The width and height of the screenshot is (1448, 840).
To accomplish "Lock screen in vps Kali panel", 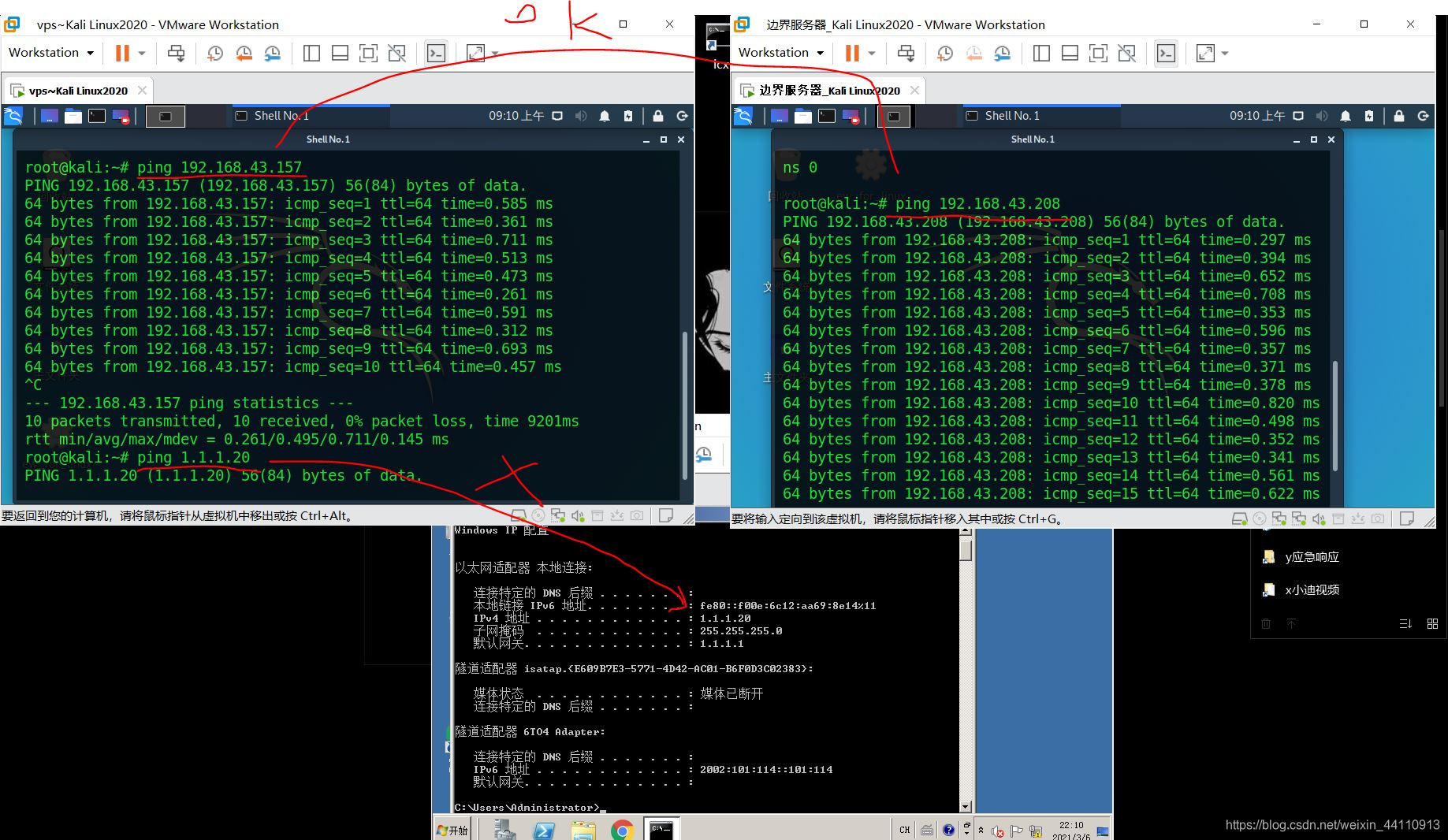I will (x=658, y=116).
